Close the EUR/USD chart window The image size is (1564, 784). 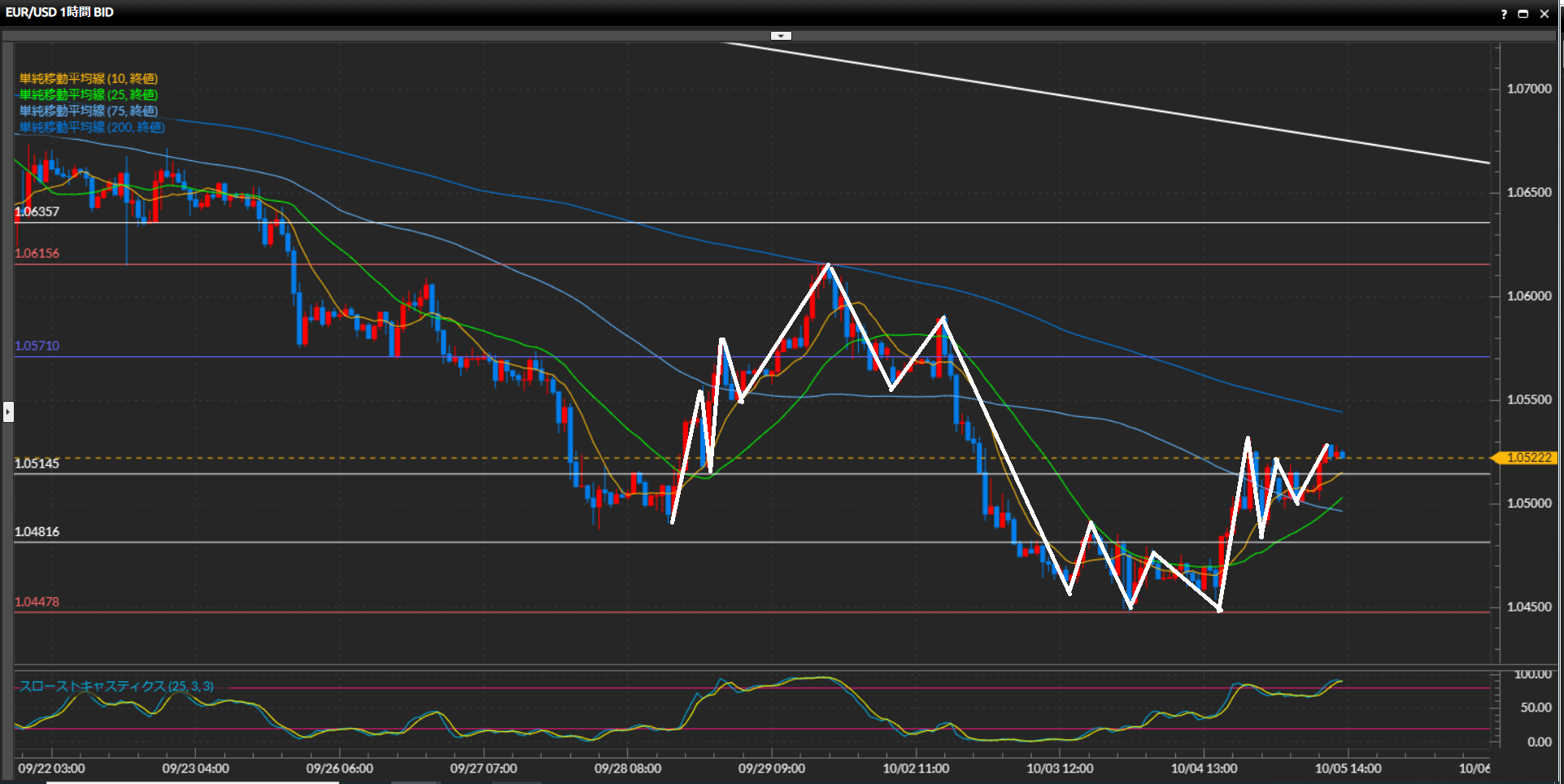[x=1544, y=14]
